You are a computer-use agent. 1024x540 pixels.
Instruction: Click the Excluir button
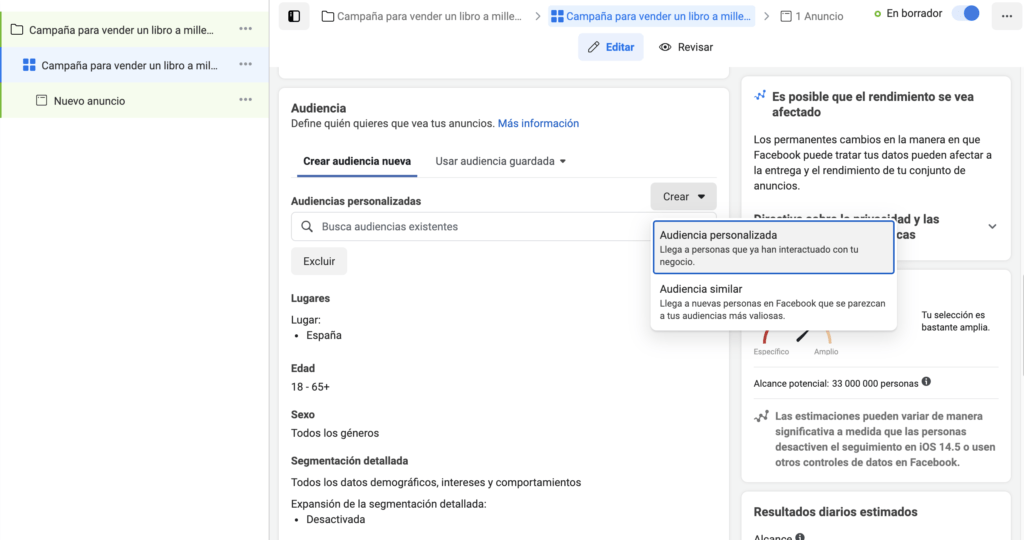point(319,261)
